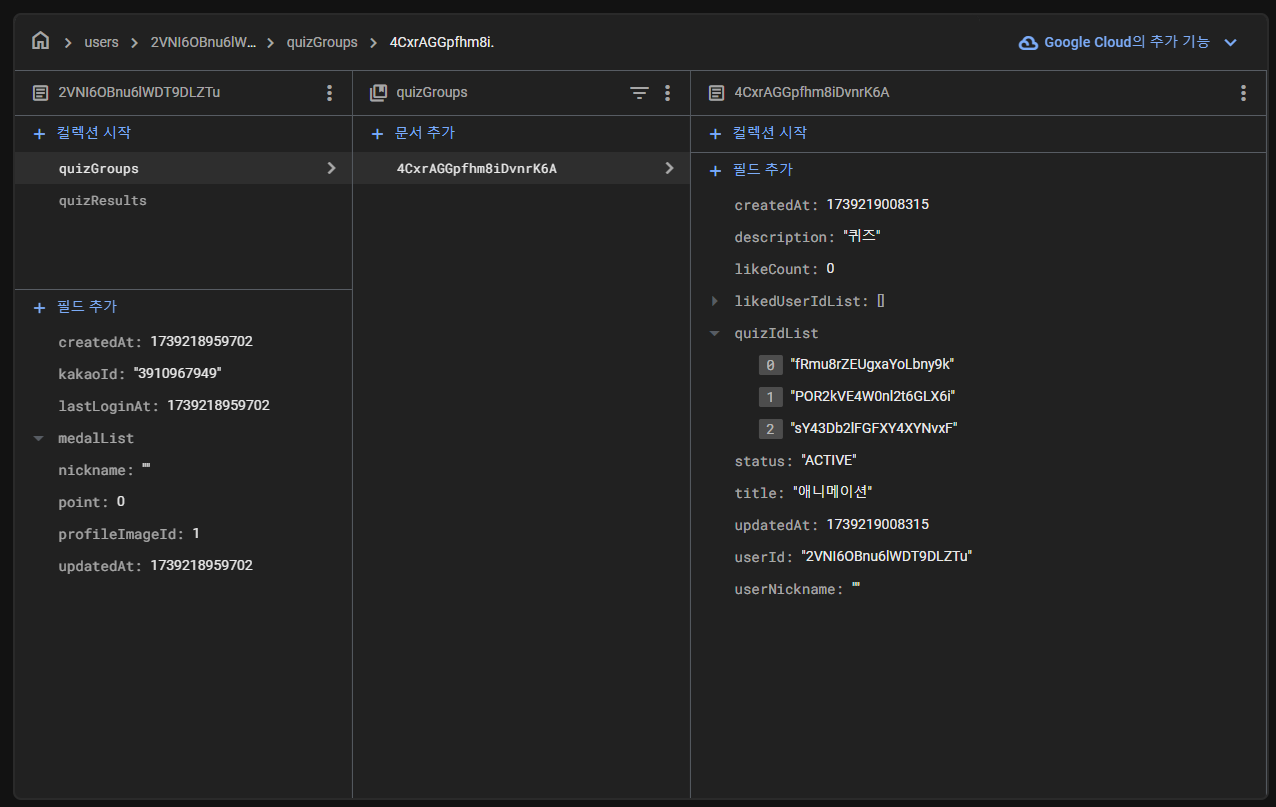Go to the Firestore root home icon
This screenshot has height=807, width=1276.
tap(40, 42)
